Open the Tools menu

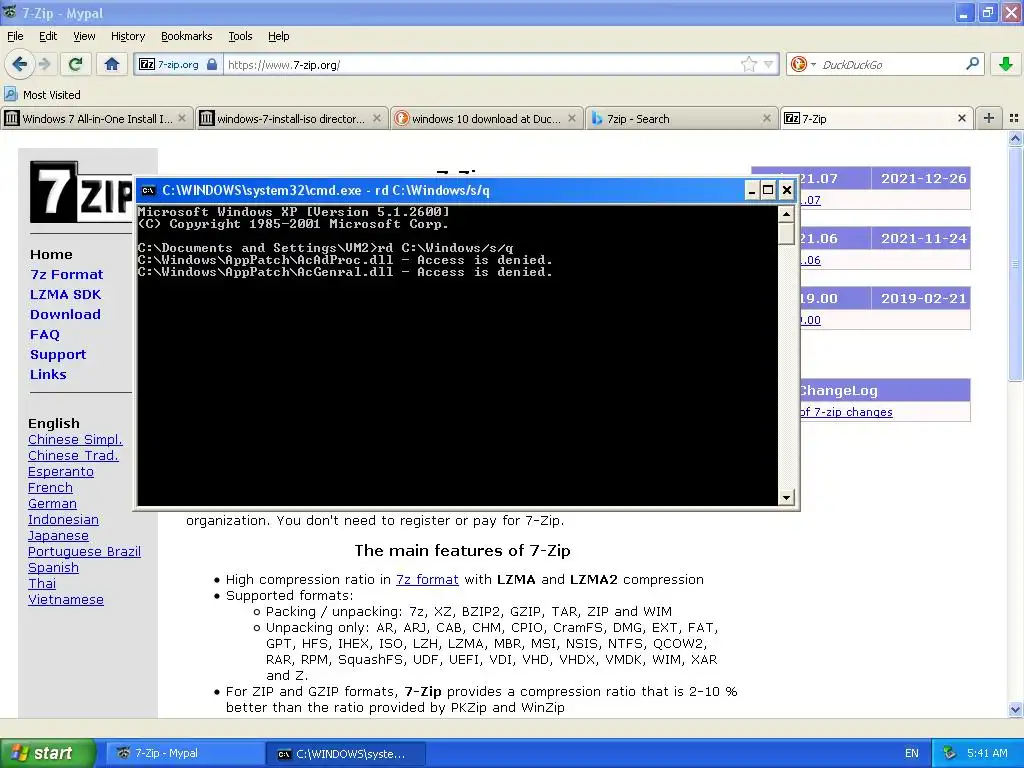click(x=240, y=36)
